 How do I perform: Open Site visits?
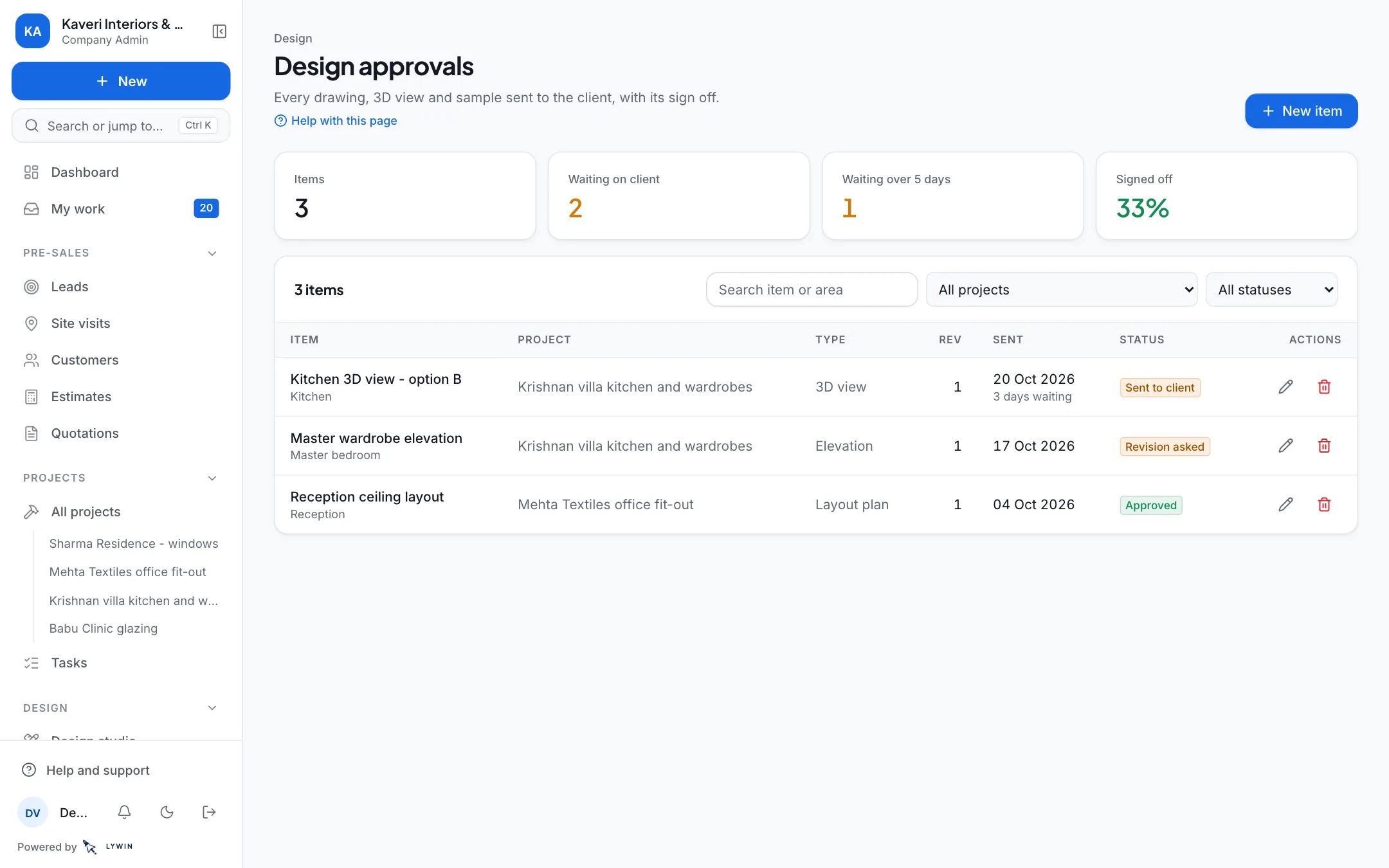click(x=121, y=323)
